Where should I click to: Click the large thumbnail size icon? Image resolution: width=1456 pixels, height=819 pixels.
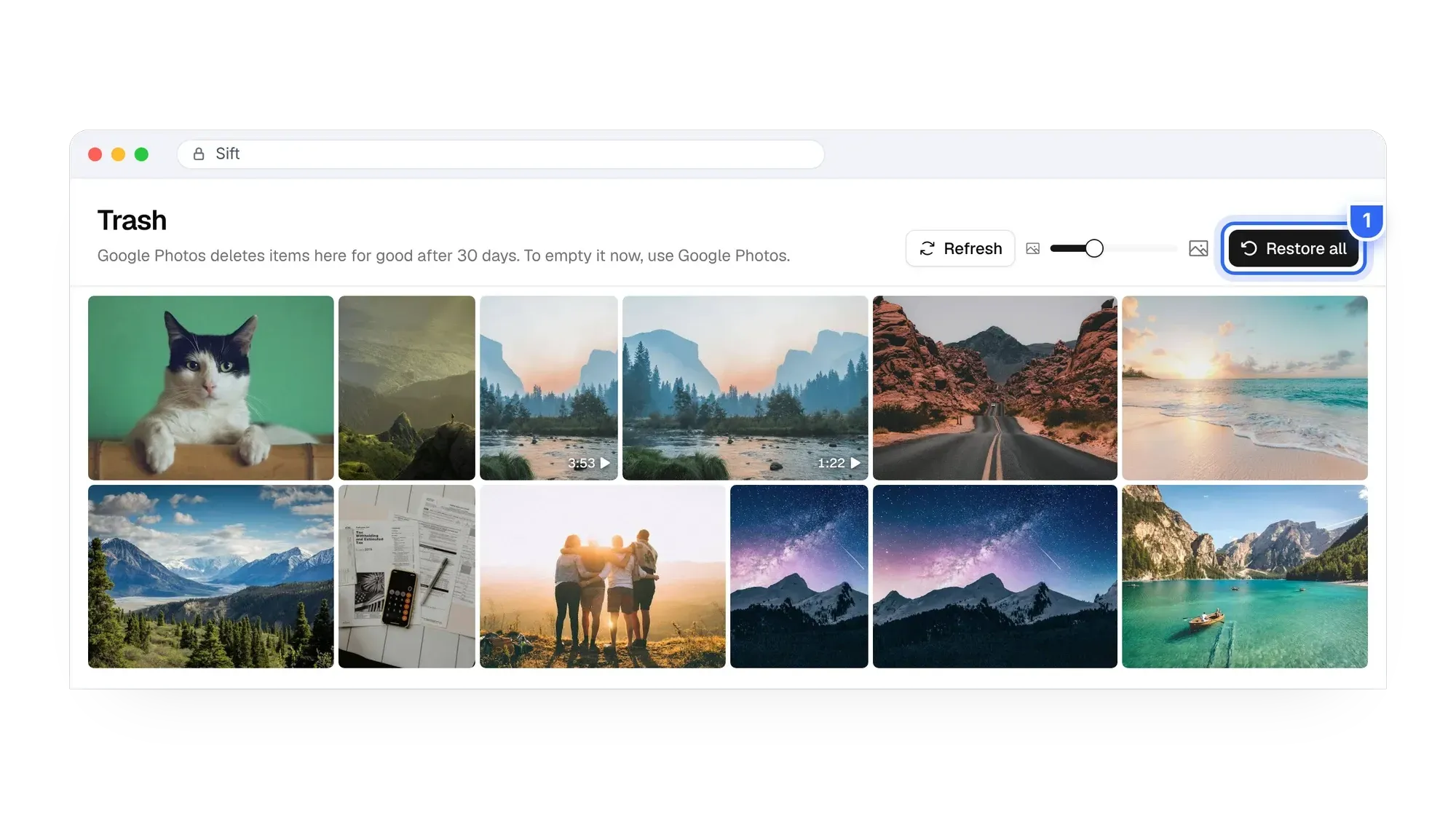click(1198, 248)
